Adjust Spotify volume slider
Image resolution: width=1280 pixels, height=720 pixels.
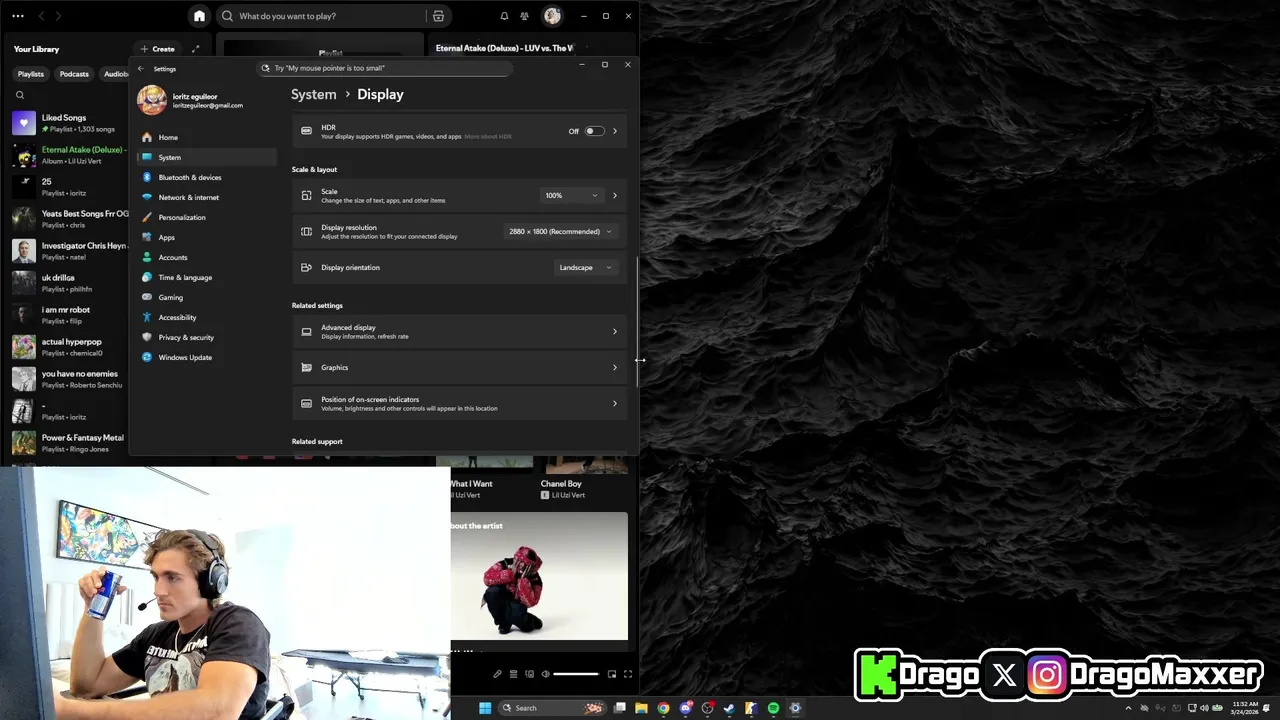pos(576,674)
